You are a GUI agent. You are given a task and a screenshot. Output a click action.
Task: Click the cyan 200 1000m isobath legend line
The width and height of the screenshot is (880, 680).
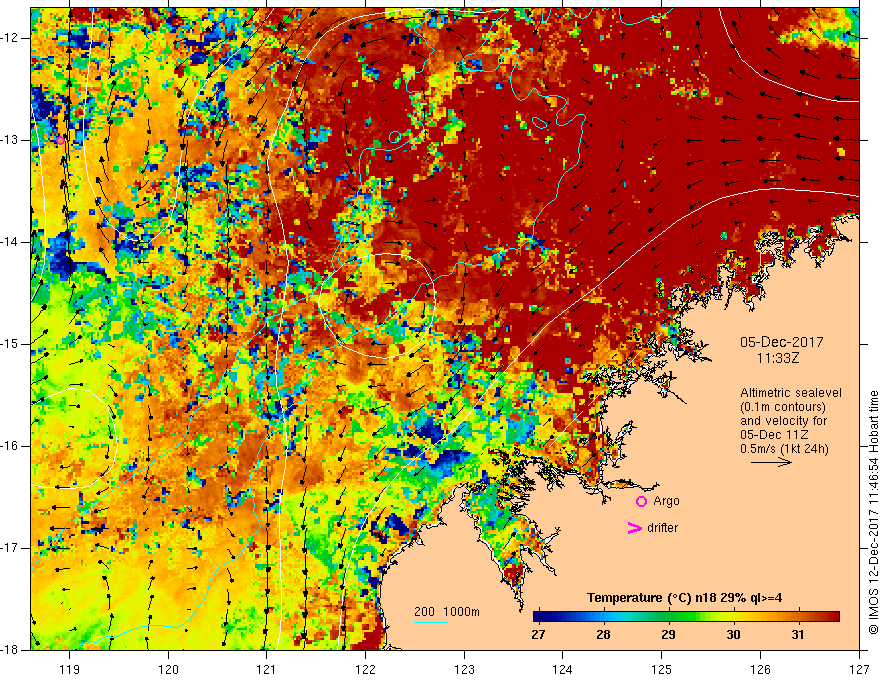(x=430, y=622)
